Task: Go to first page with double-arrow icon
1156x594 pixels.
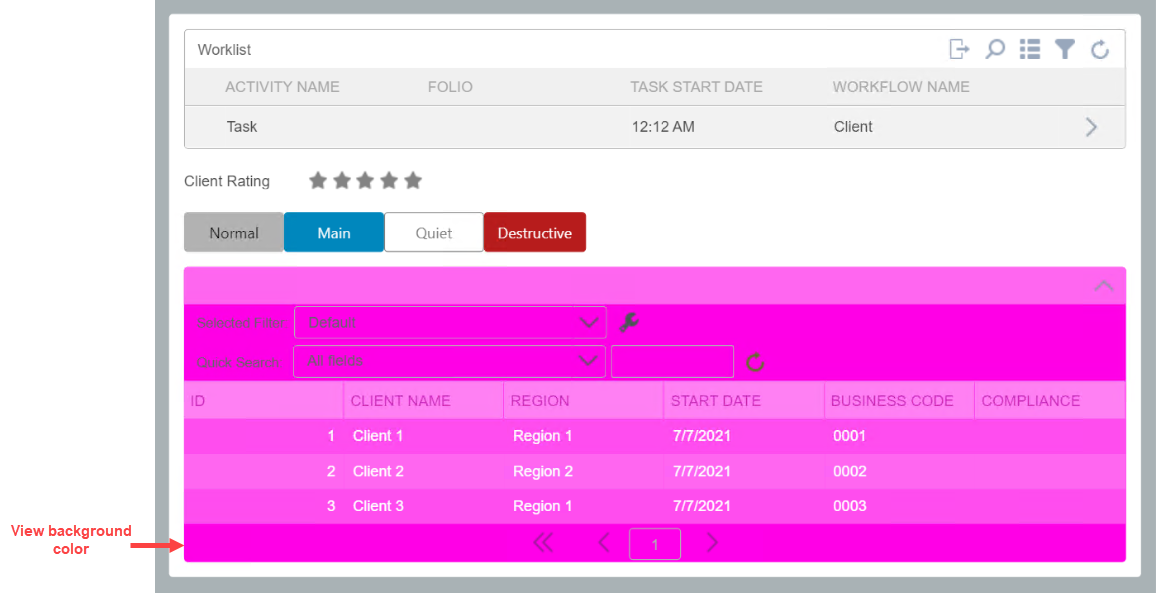Action: click(x=543, y=543)
